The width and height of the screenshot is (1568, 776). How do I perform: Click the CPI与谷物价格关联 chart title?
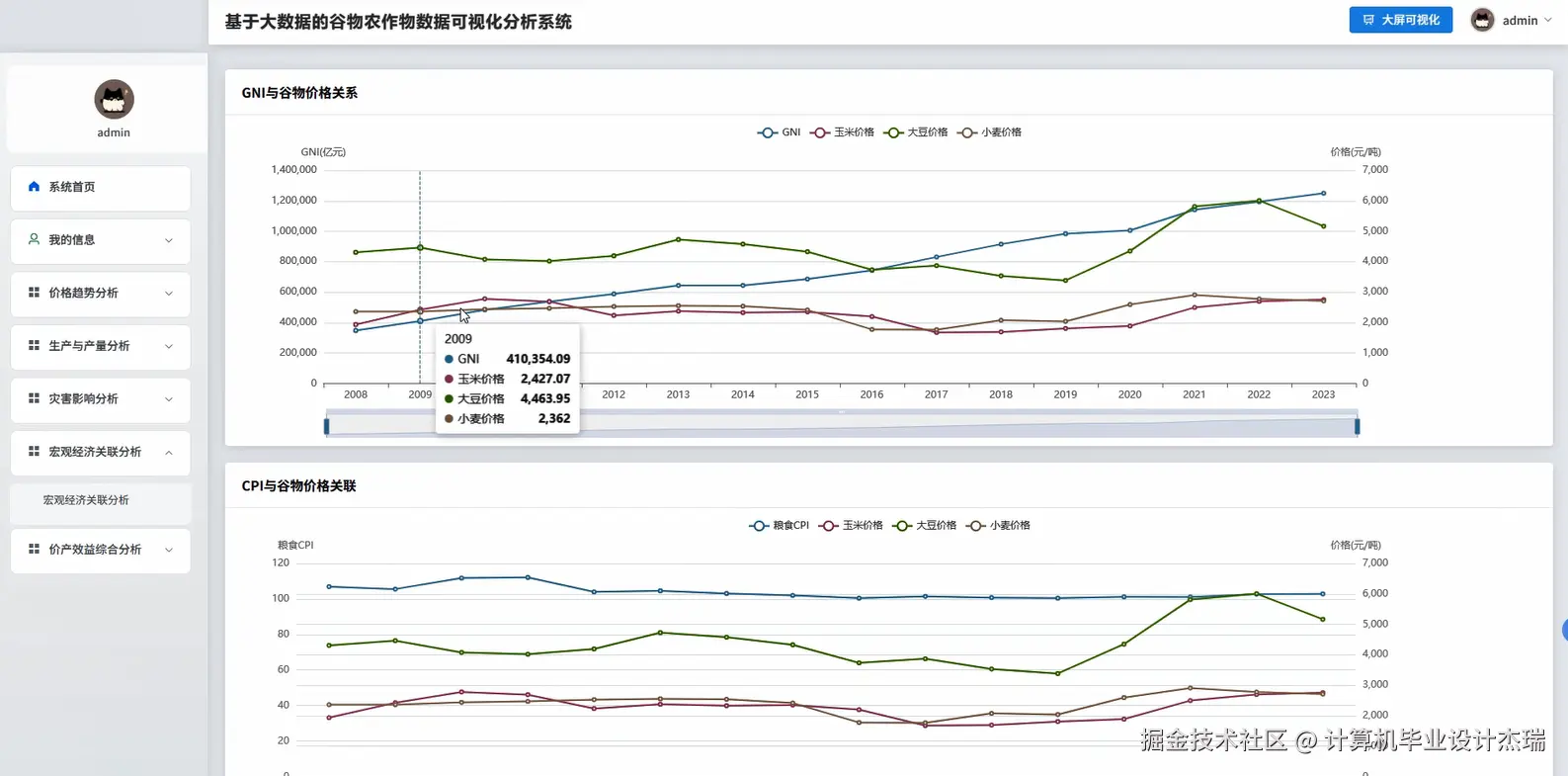(298, 486)
